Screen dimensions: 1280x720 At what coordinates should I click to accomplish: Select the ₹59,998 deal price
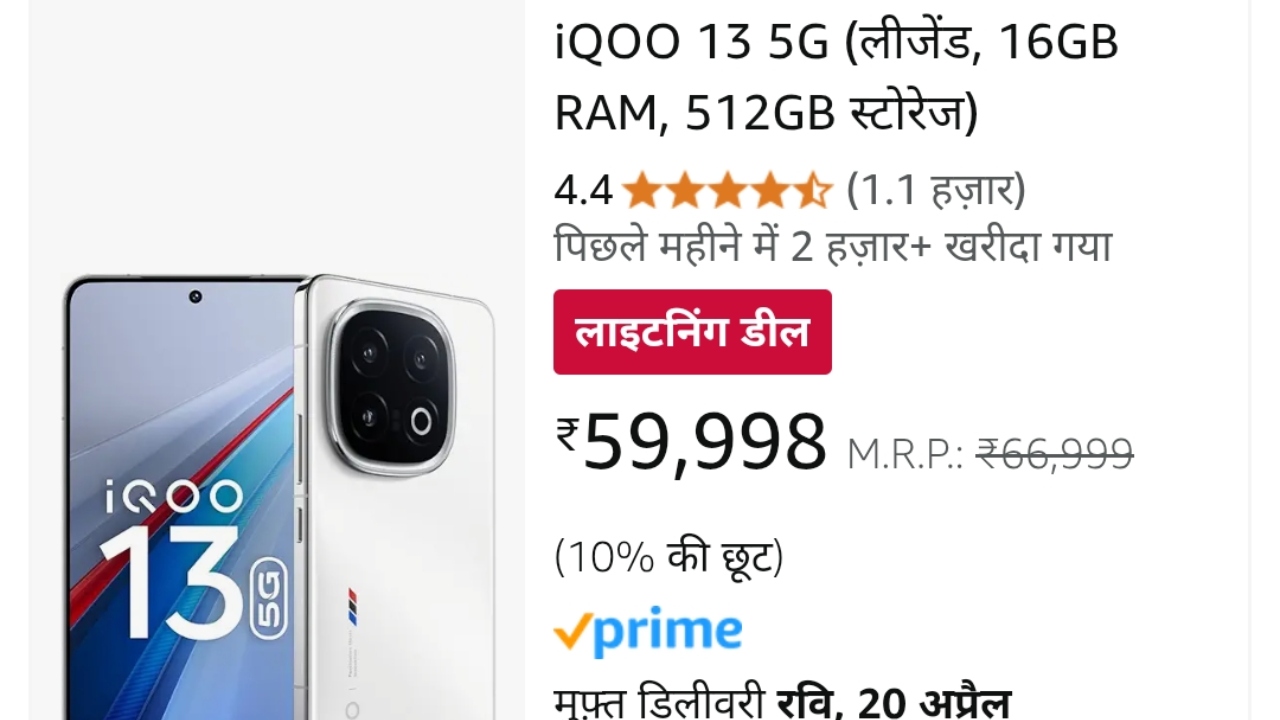693,443
